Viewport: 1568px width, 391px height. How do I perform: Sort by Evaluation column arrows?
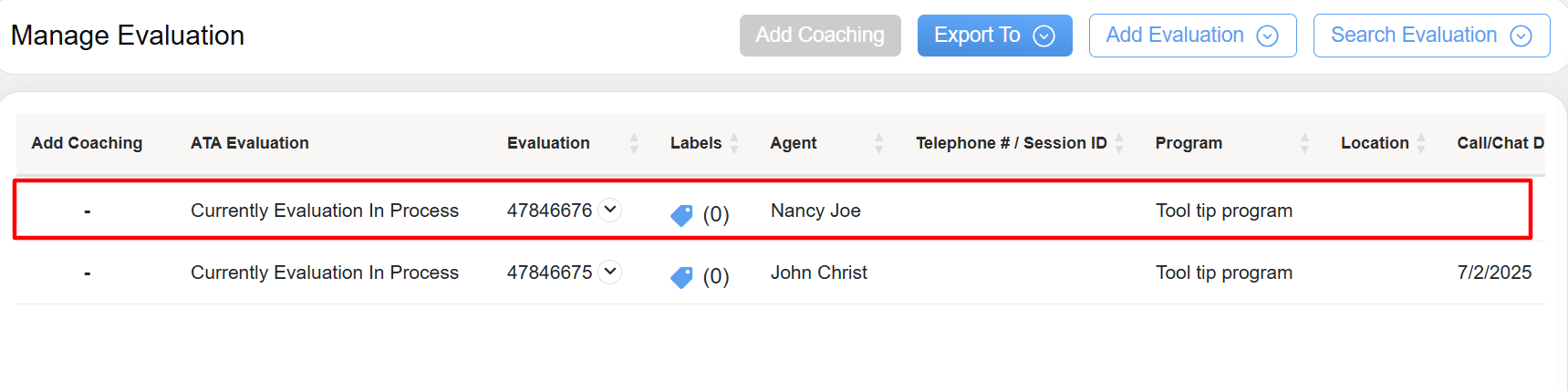click(634, 143)
